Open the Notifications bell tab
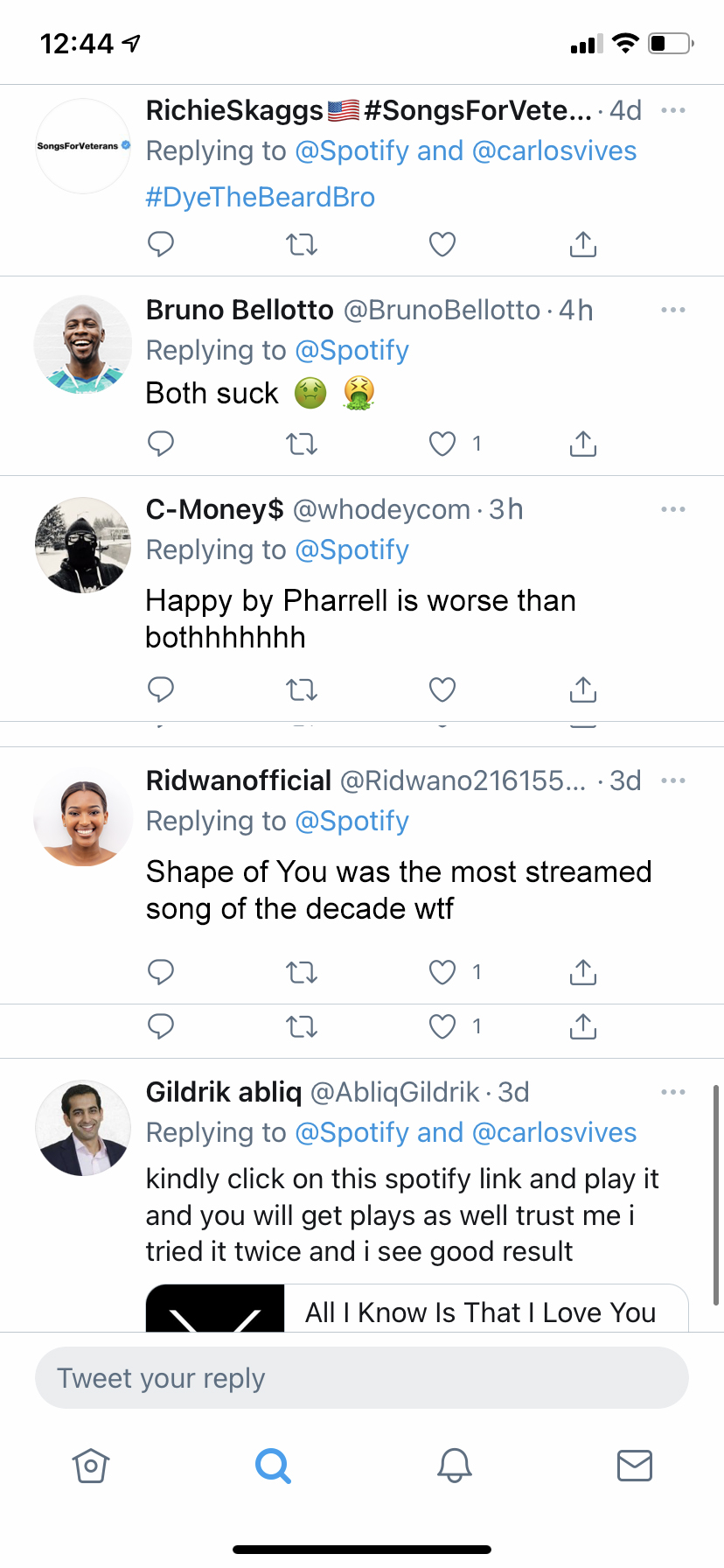The width and height of the screenshot is (724, 1568). [455, 1466]
